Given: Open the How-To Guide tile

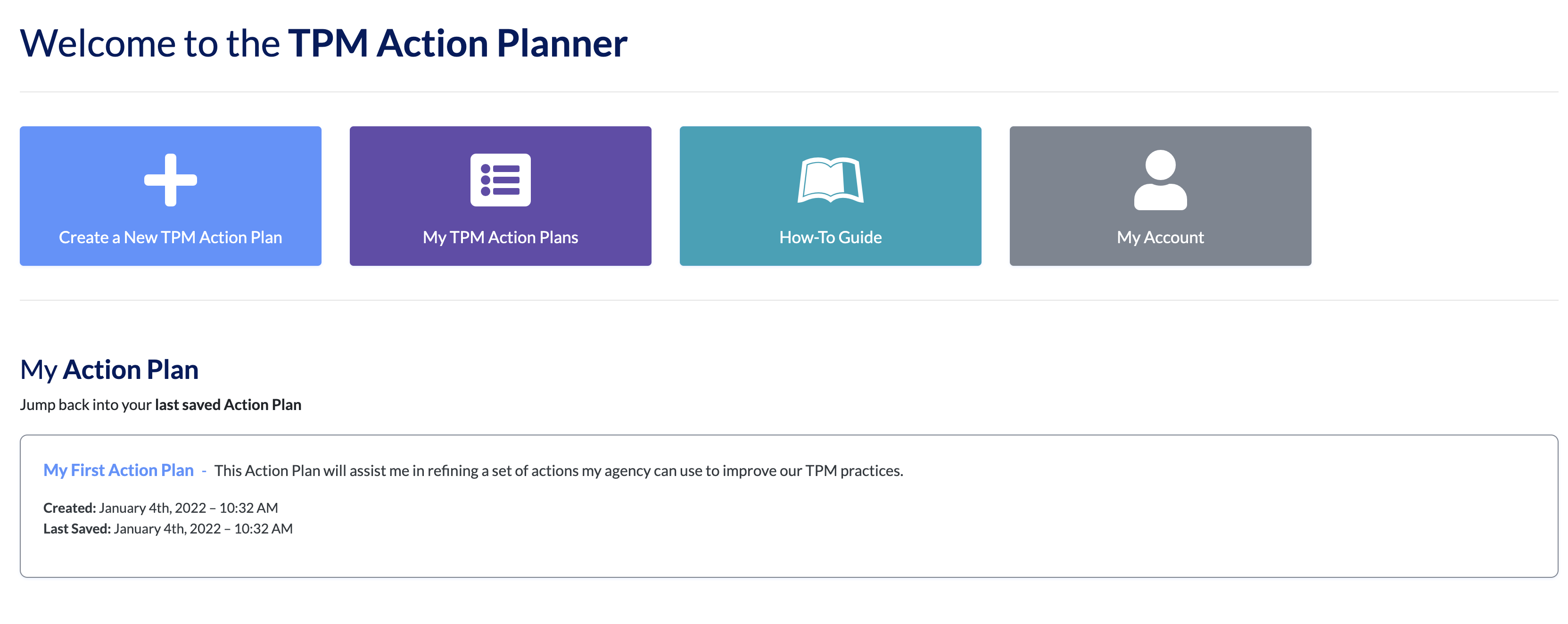Looking at the screenshot, I should point(830,196).
